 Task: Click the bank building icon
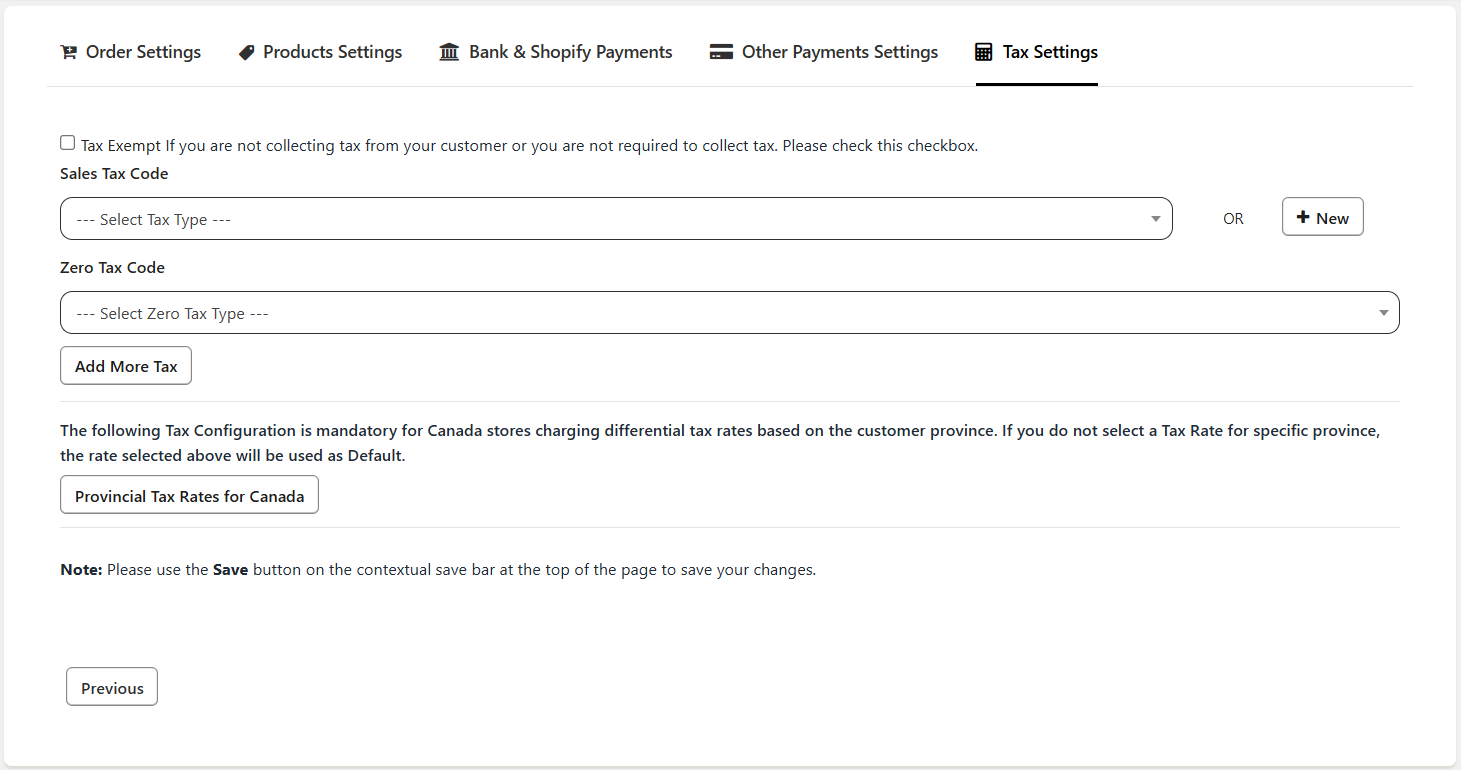(x=449, y=52)
